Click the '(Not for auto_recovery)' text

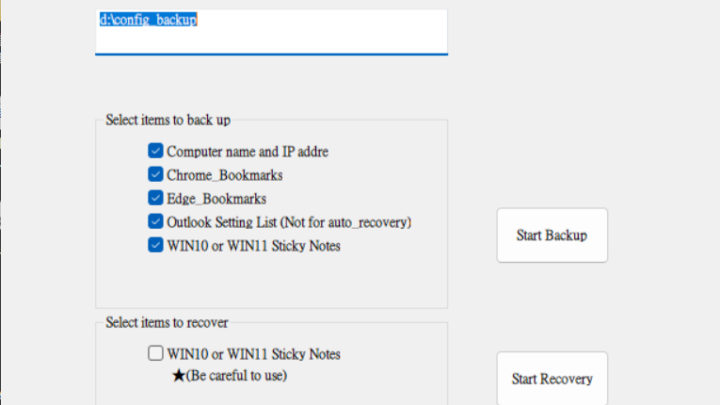click(x=347, y=222)
